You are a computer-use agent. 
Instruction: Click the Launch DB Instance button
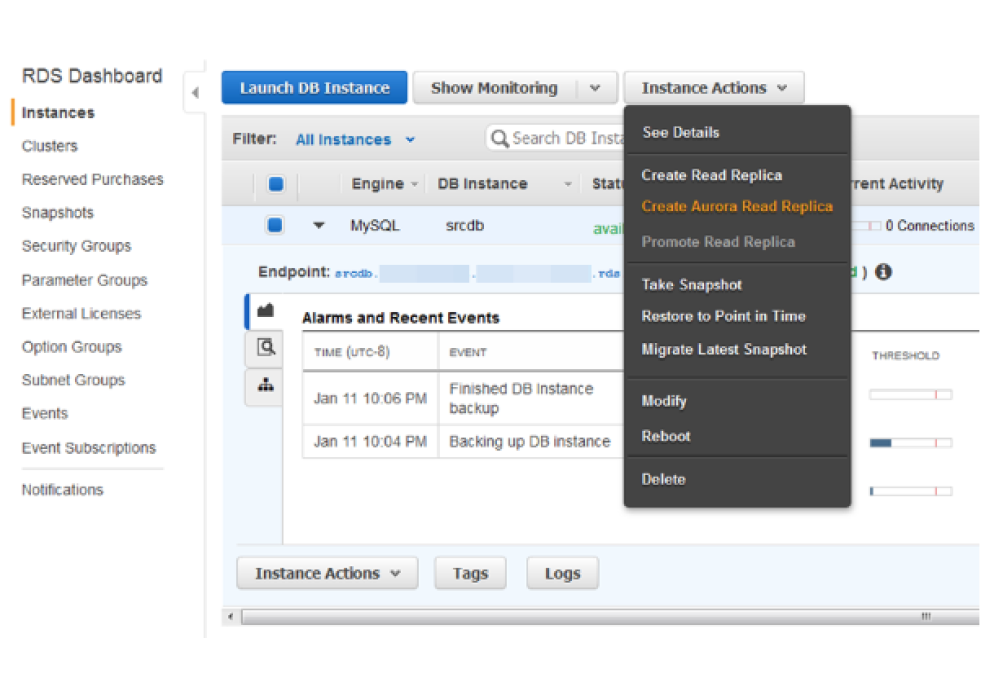click(314, 88)
